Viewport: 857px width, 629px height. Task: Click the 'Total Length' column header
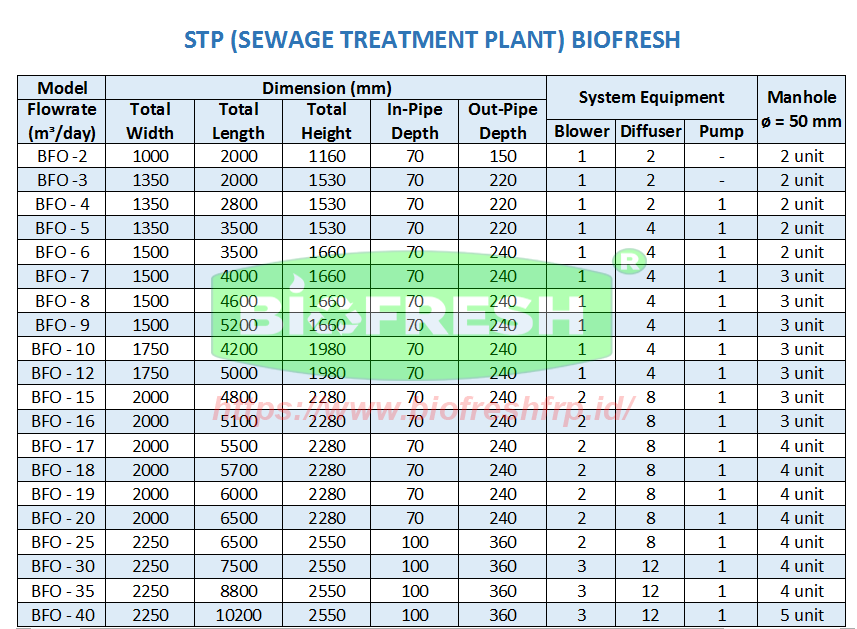[238, 121]
